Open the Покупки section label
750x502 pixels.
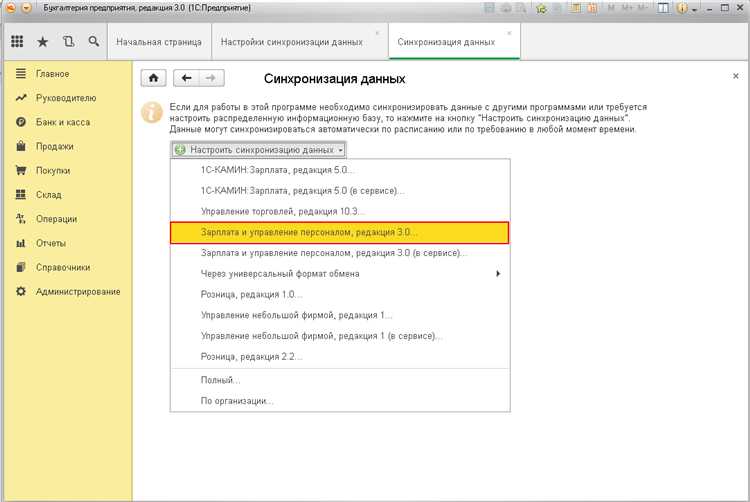53,171
